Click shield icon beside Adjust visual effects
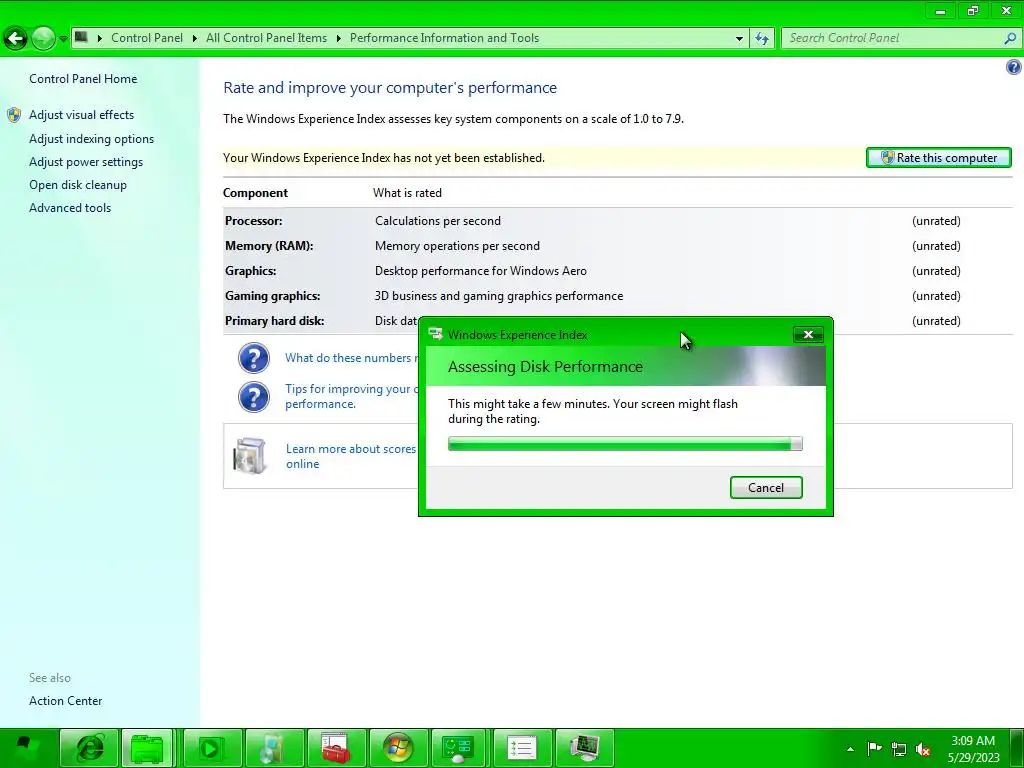The width and height of the screenshot is (1024, 768). click(14, 116)
